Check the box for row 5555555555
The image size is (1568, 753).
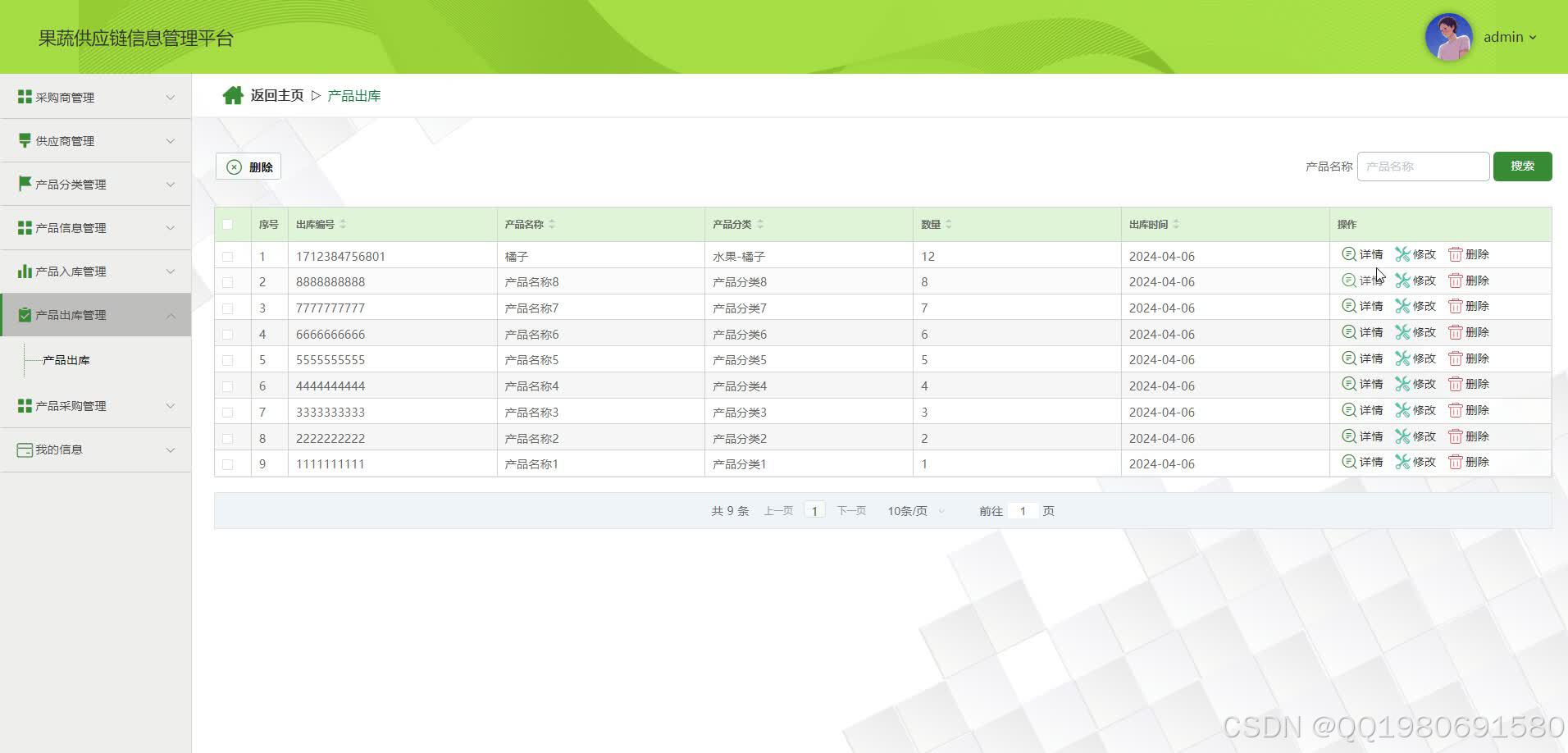pos(228,360)
